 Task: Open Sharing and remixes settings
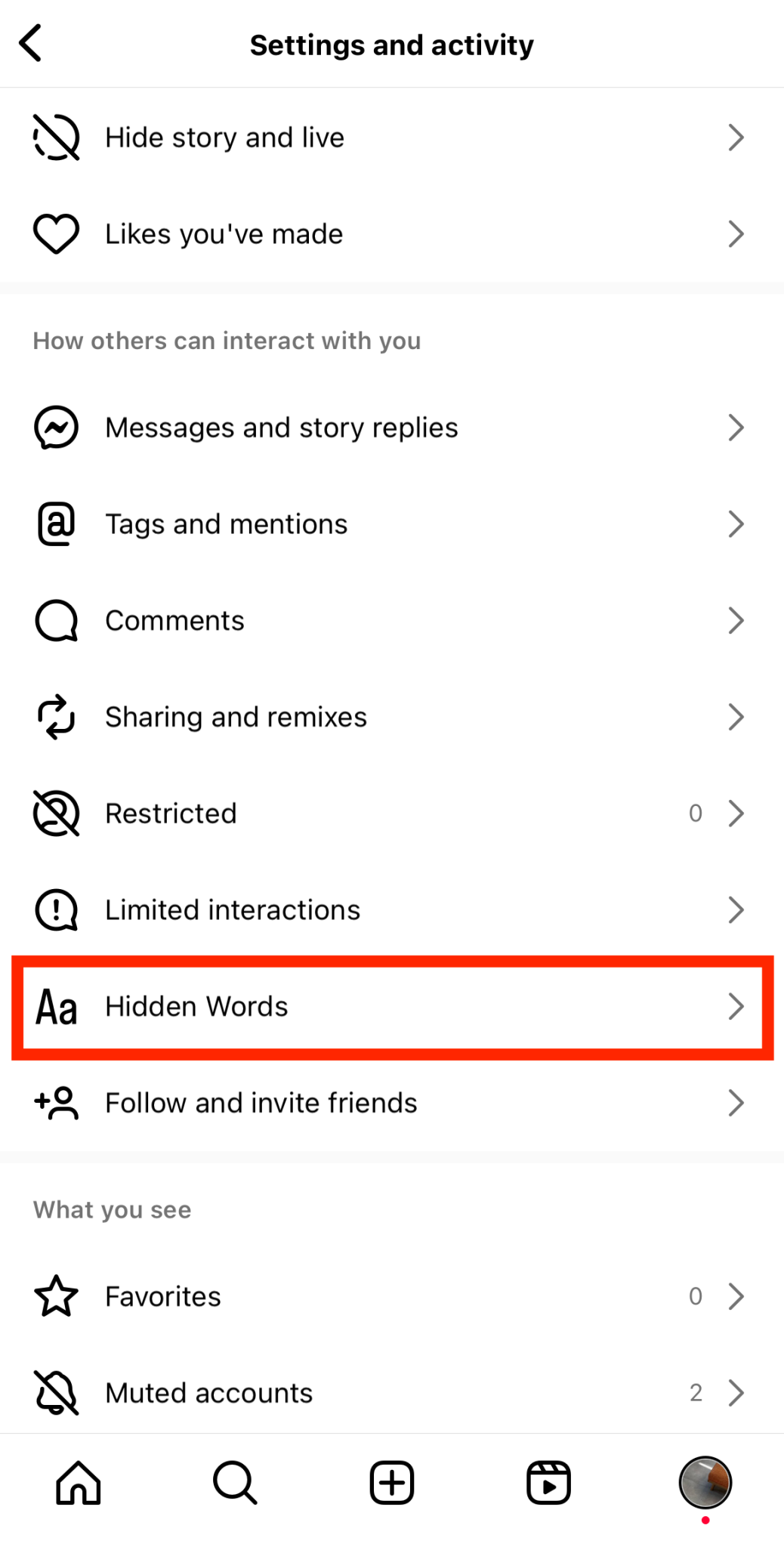391,716
